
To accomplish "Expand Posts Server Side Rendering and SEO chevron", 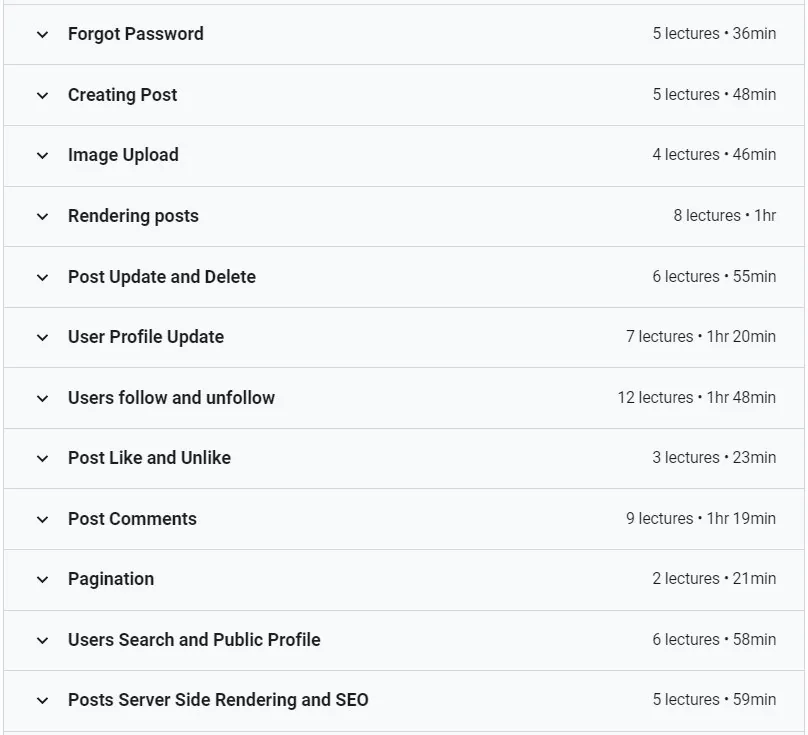I will point(43,700).
